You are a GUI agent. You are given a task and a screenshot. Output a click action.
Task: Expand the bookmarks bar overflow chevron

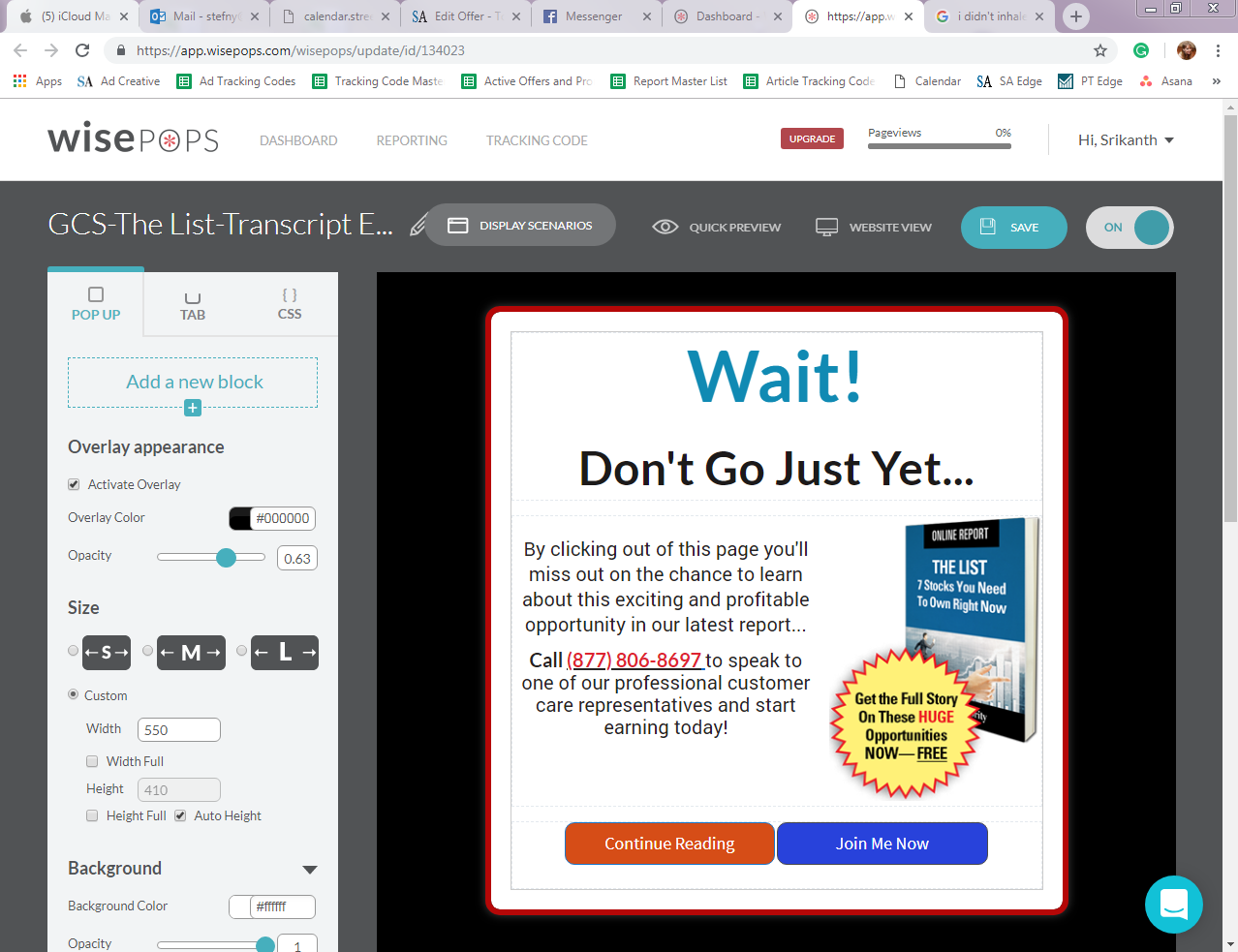1216,81
